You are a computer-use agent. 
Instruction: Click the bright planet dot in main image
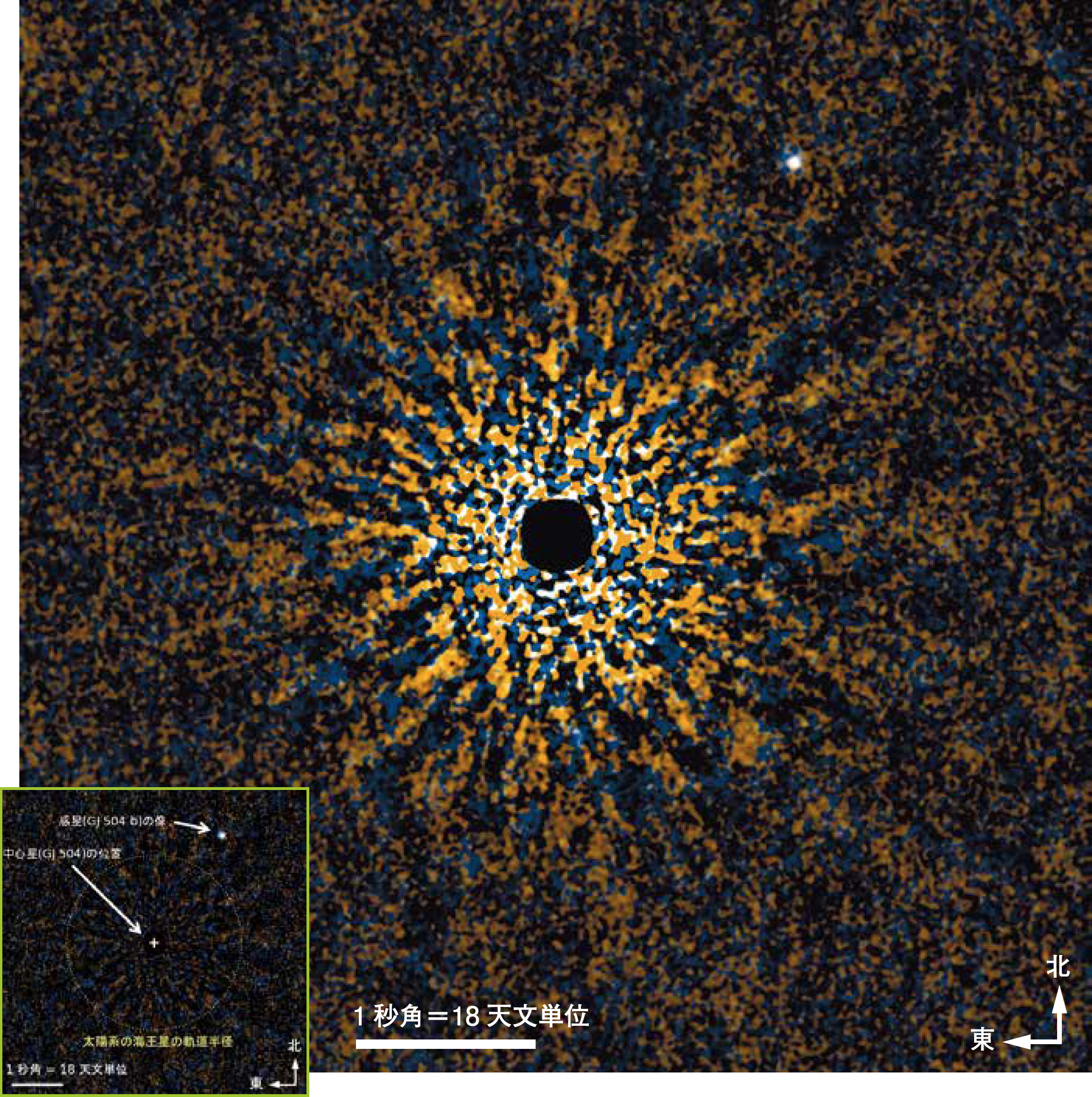click(x=794, y=162)
